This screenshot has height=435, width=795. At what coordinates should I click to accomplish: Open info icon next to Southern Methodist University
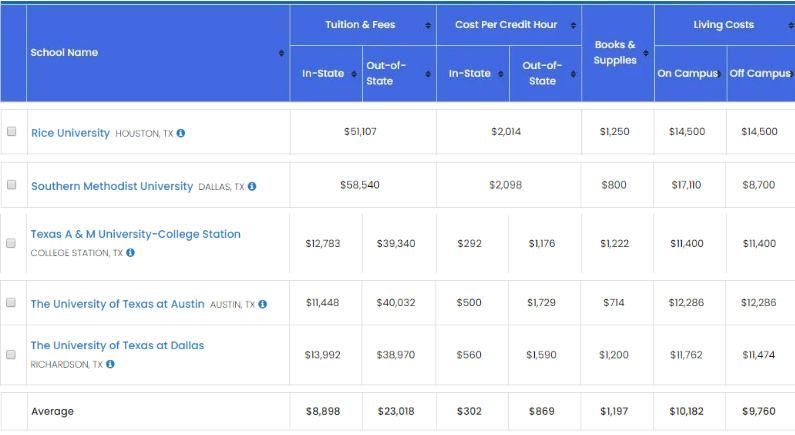(252, 187)
